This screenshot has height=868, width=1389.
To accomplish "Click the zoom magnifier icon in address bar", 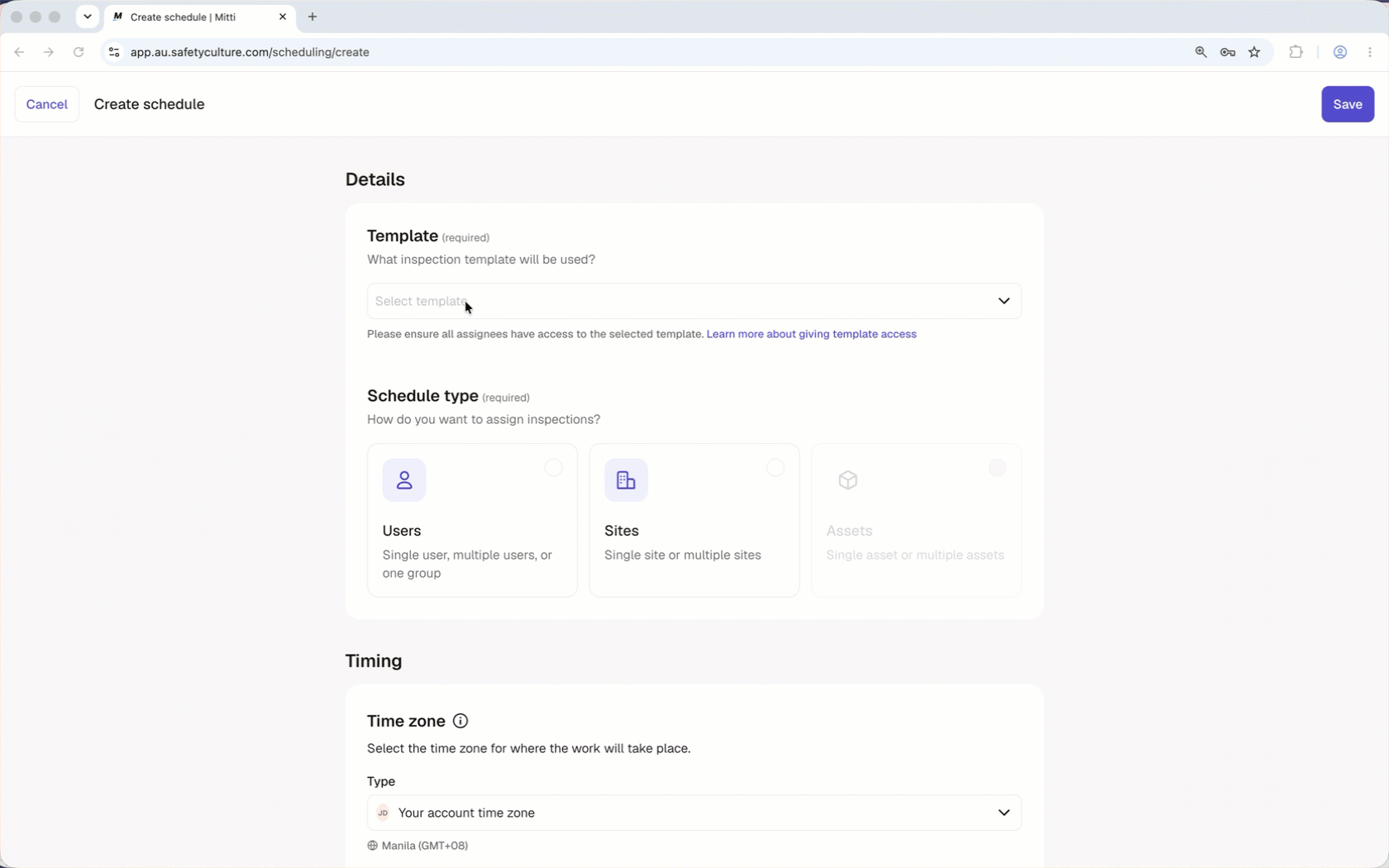I will coord(1200,52).
